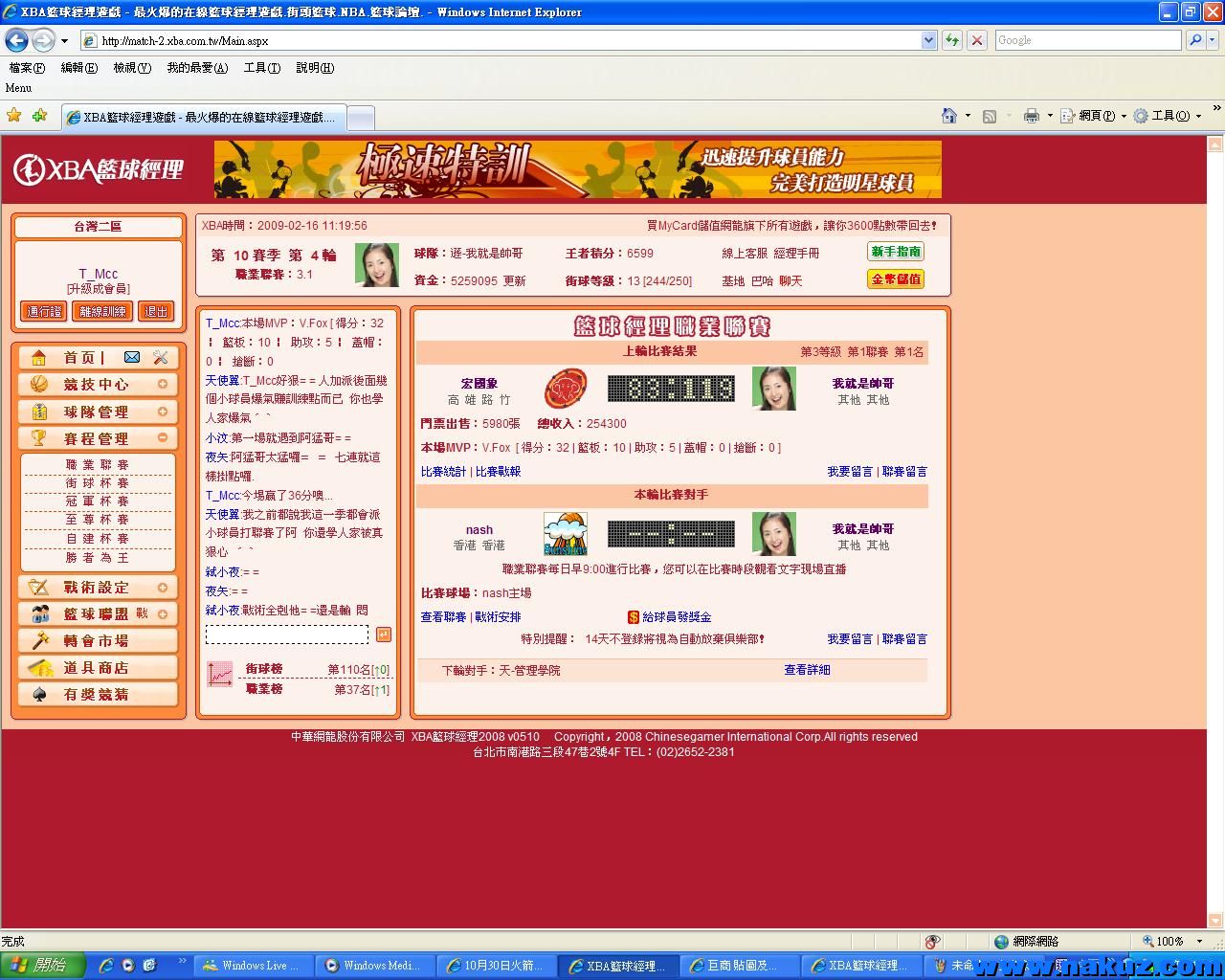Select 勝者為王 in the schedule submenu

[98, 557]
